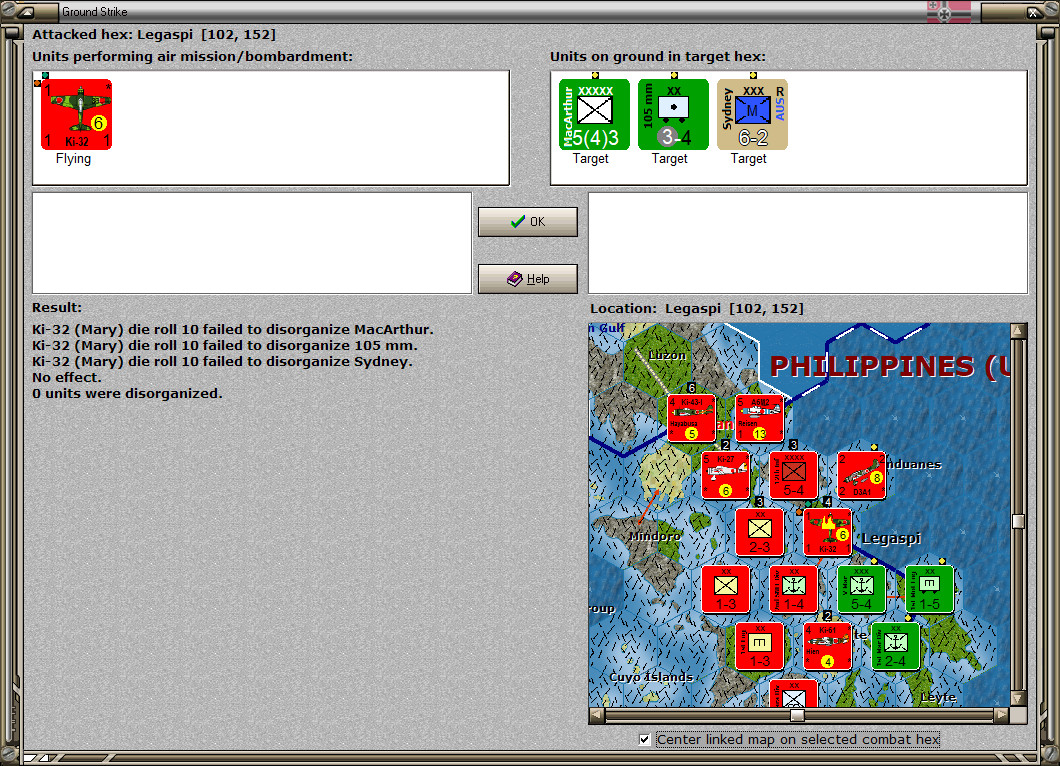Click the 'No effect.' result text
1060x766 pixels.
coord(67,377)
